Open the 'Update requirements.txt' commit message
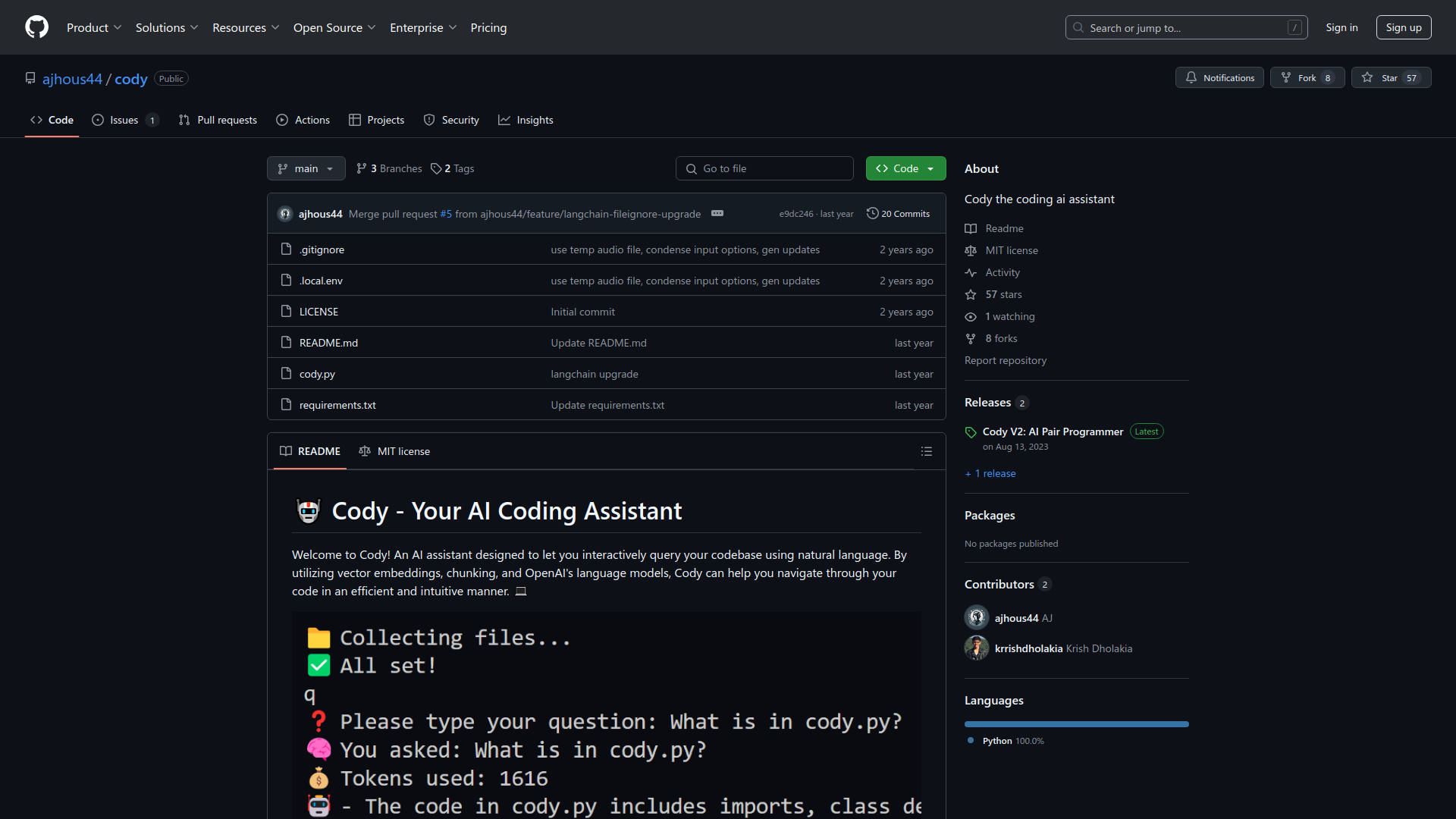The width and height of the screenshot is (1456, 819). point(607,405)
